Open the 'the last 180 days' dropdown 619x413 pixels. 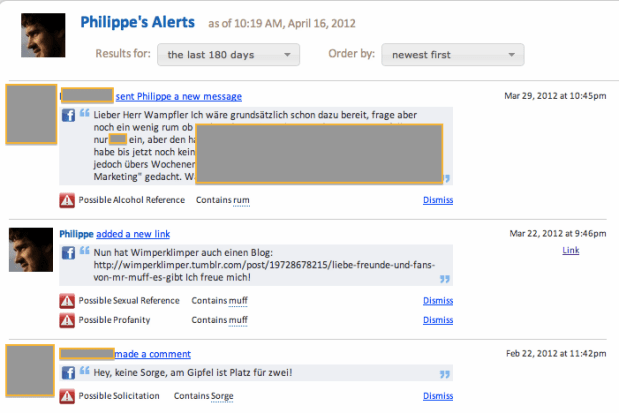[228, 55]
